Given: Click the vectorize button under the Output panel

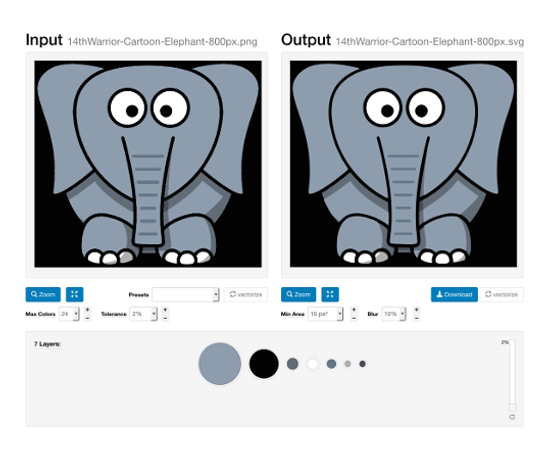Looking at the screenshot, I should (502, 294).
